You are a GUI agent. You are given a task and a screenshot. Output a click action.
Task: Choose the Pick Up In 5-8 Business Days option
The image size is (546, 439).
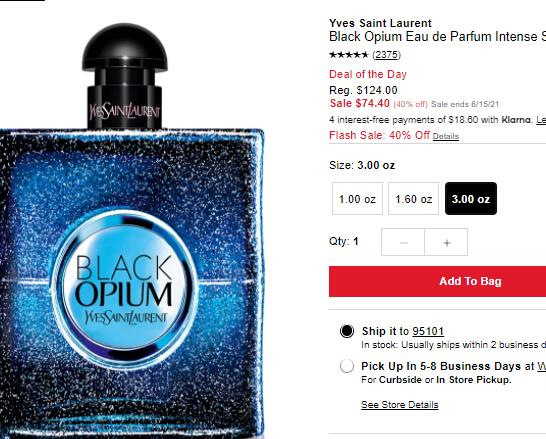347,366
